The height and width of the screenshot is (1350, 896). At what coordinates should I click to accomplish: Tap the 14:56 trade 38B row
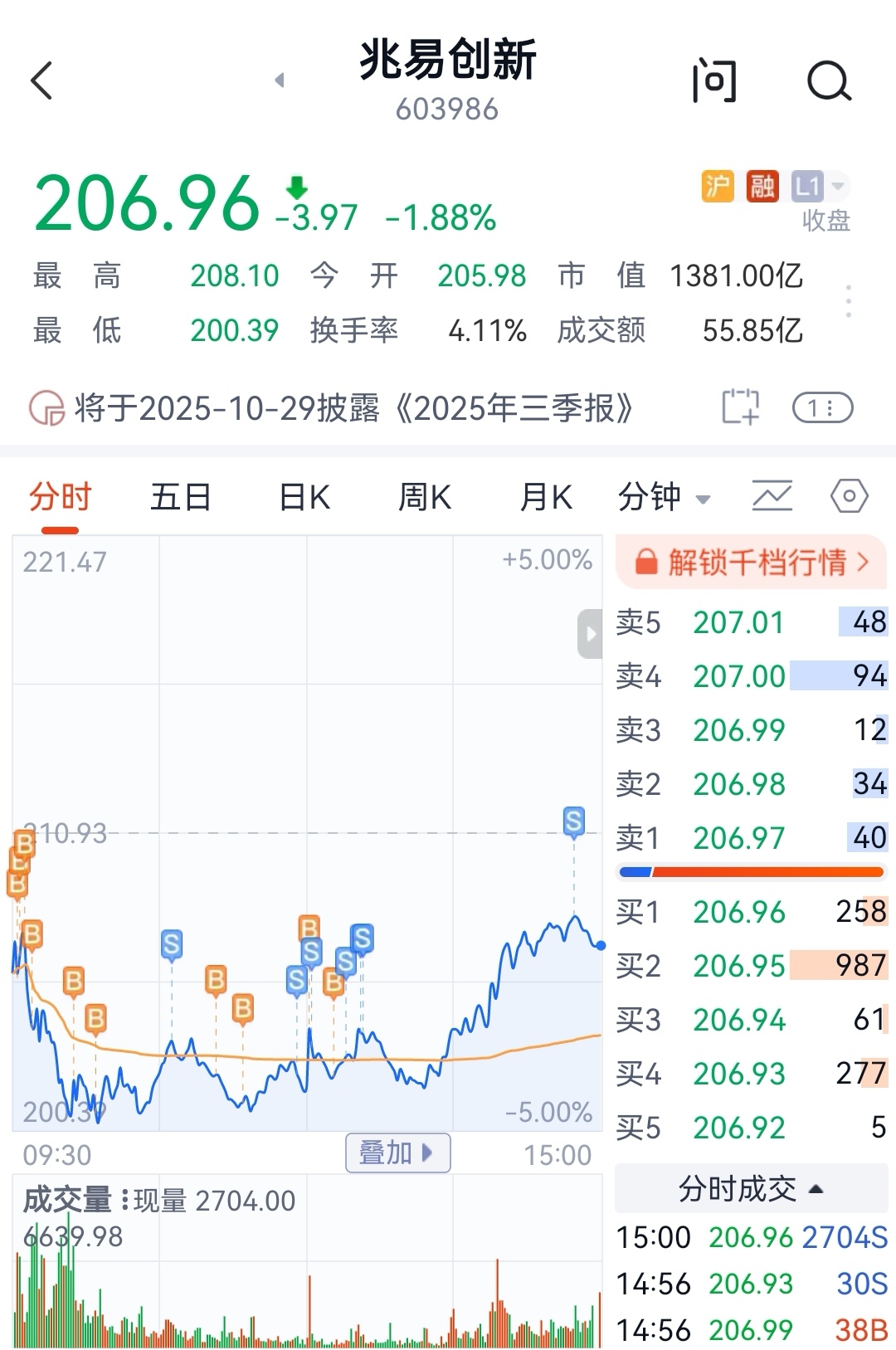pos(752,1330)
